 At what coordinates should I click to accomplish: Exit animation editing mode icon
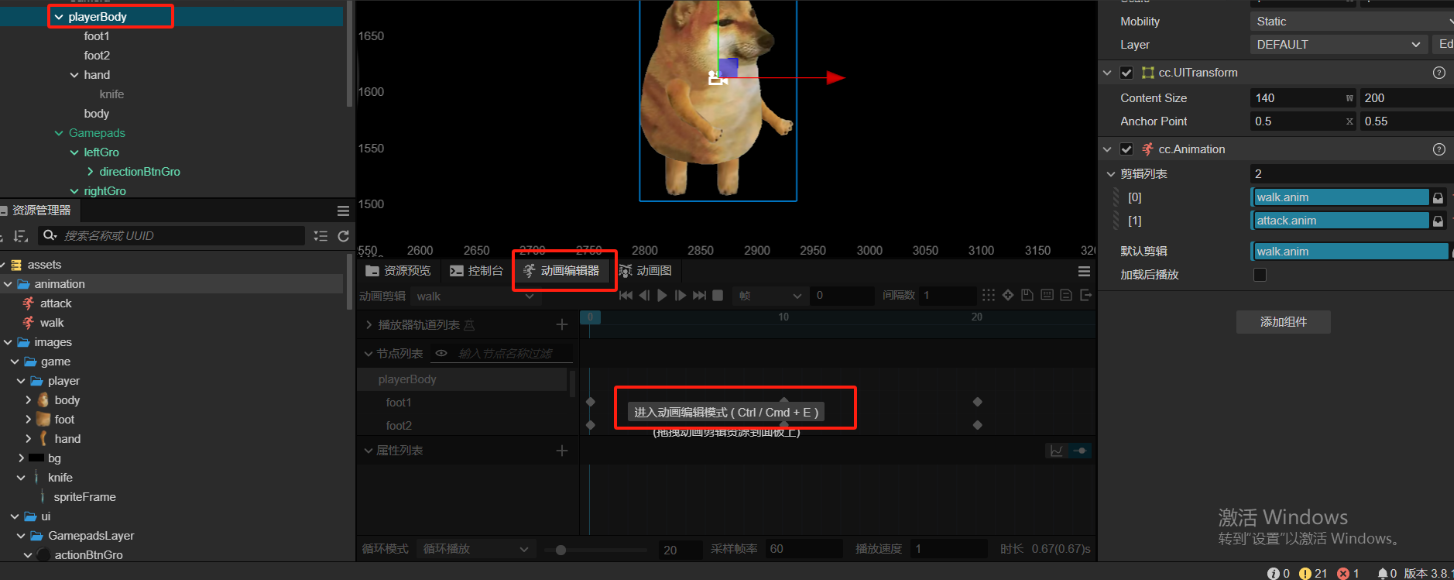[1086, 296]
